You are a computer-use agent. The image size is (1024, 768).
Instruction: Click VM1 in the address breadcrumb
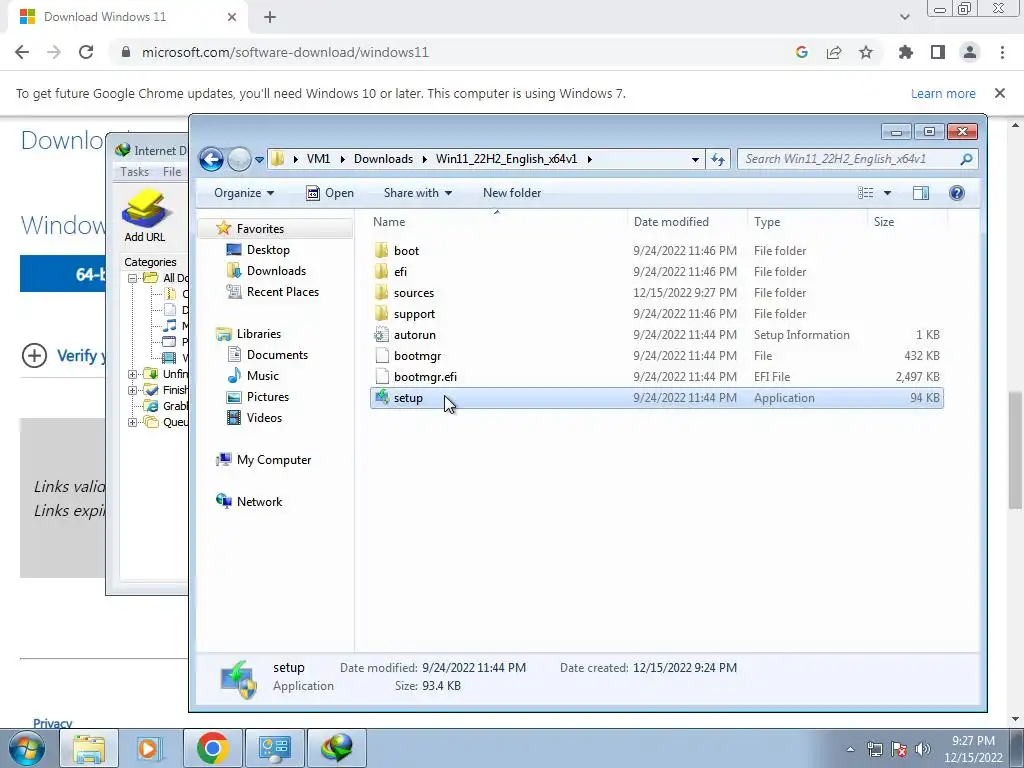(x=318, y=159)
